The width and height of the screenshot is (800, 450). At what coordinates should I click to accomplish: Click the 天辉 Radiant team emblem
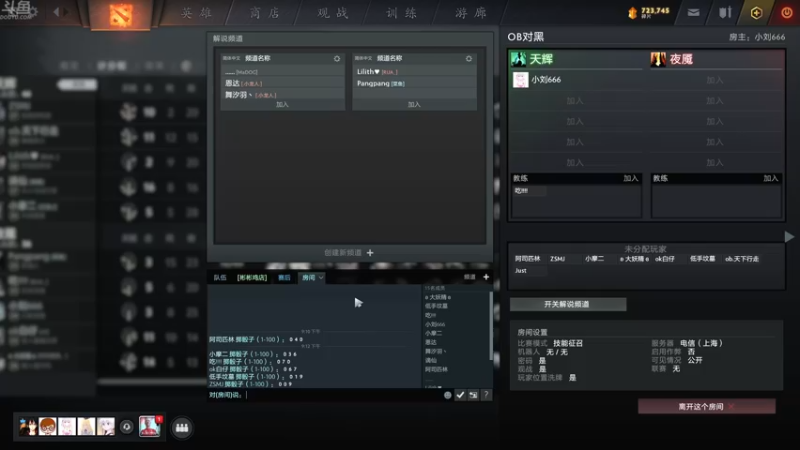pyautogui.click(x=518, y=59)
